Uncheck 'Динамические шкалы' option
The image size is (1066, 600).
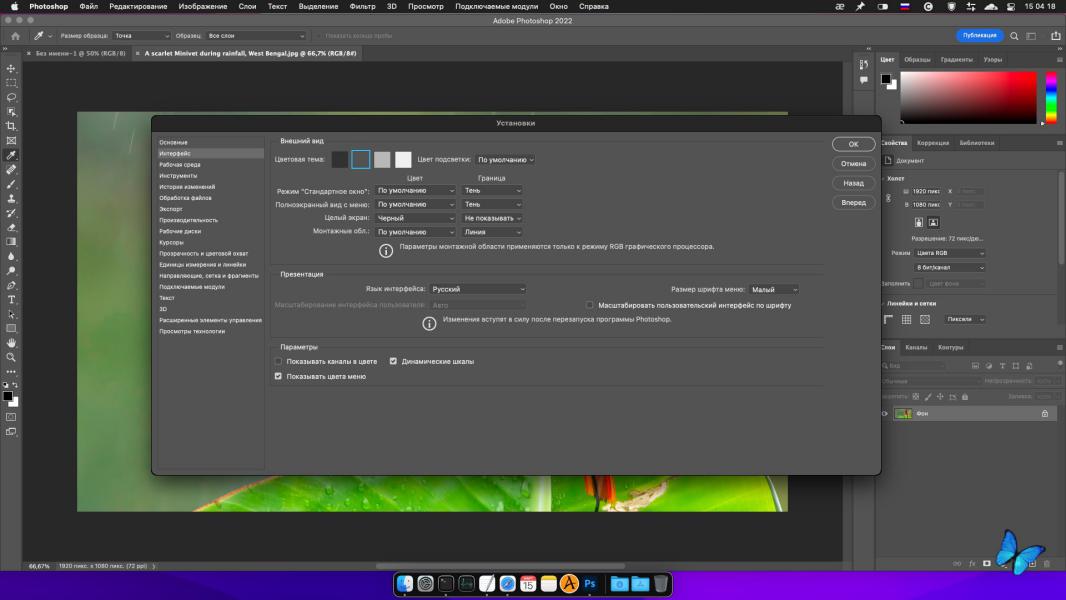tap(393, 361)
